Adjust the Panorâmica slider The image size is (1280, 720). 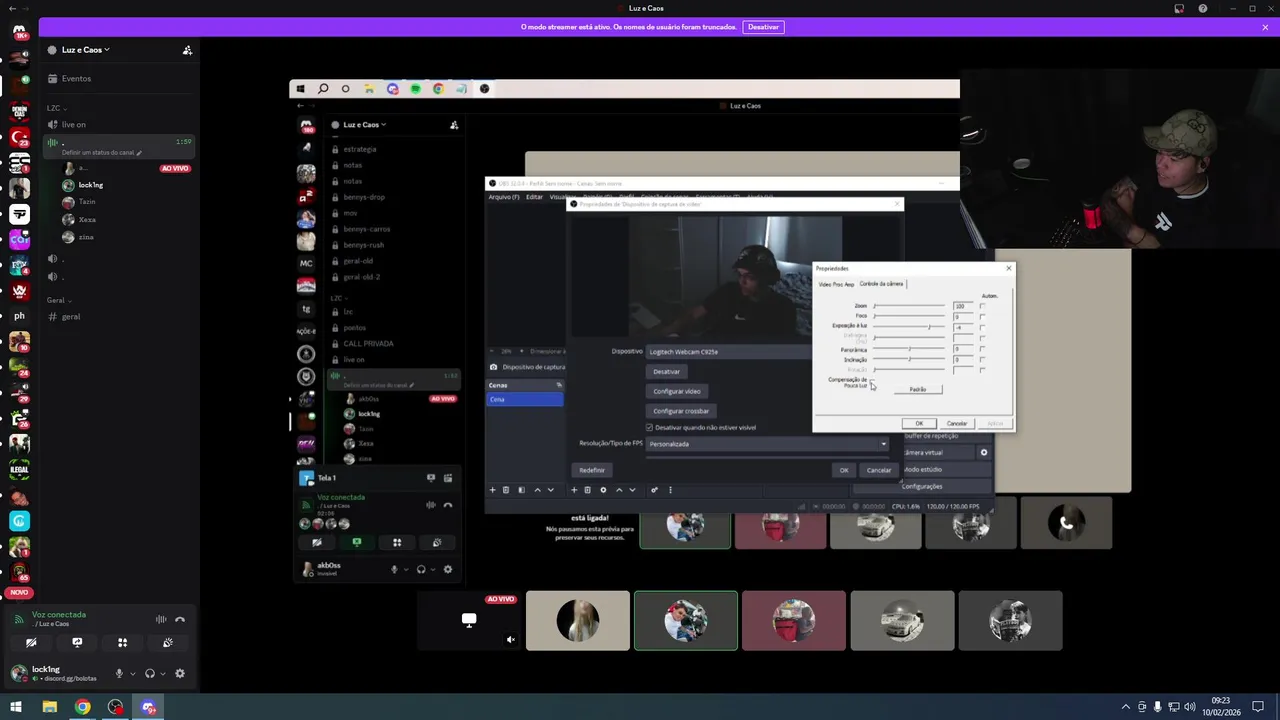point(909,349)
